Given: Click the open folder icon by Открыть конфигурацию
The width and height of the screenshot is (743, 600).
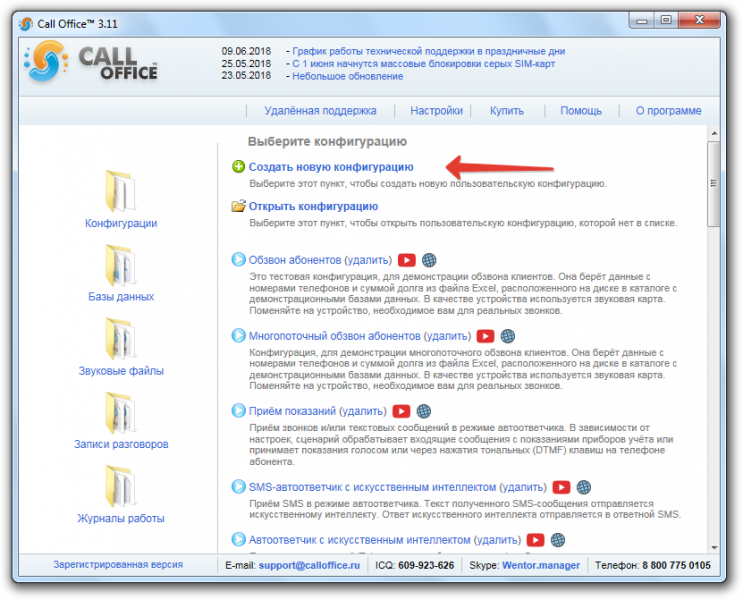Looking at the screenshot, I should [238, 206].
